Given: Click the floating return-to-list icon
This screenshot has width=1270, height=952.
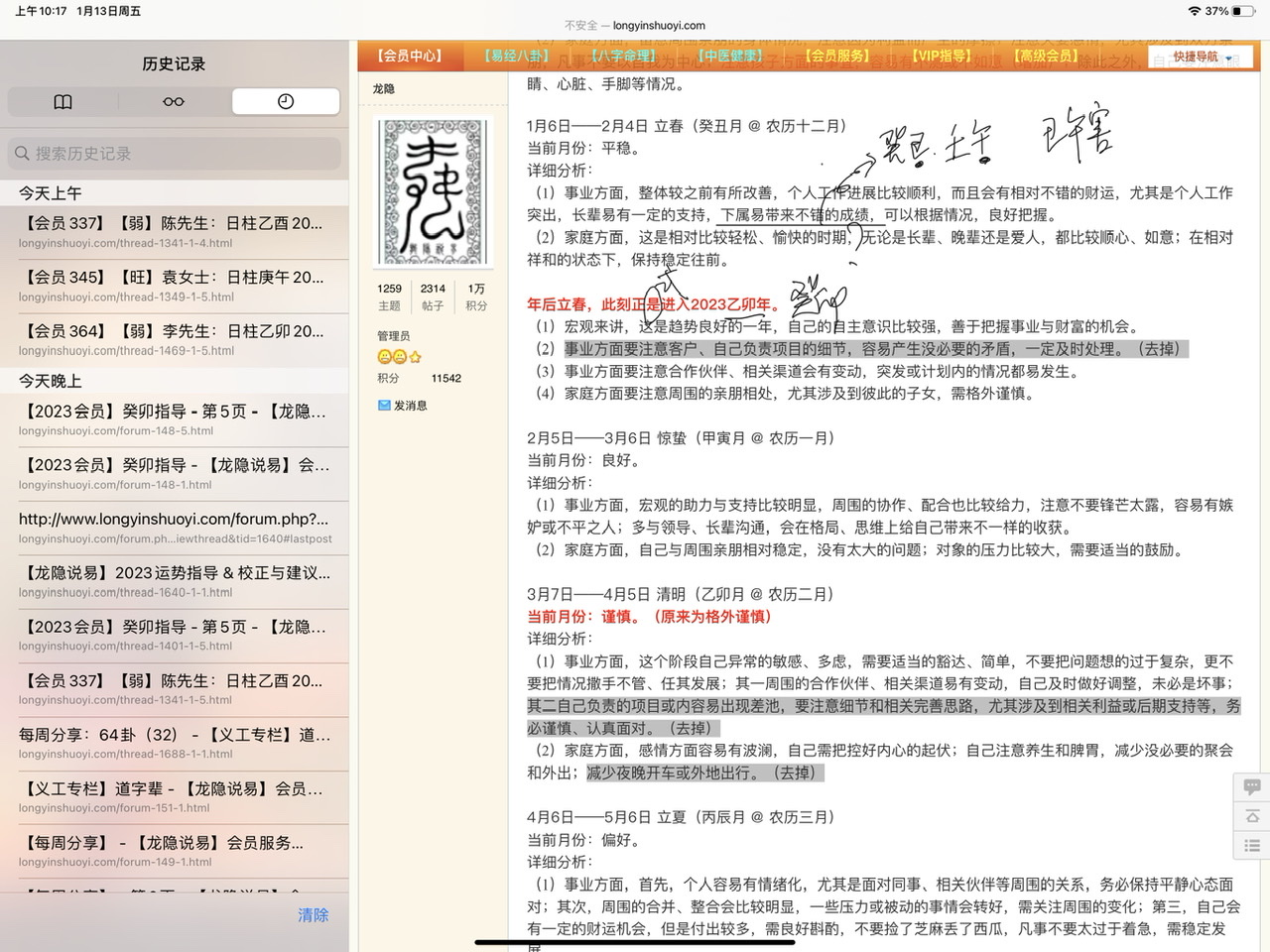Looking at the screenshot, I should [x=1252, y=846].
